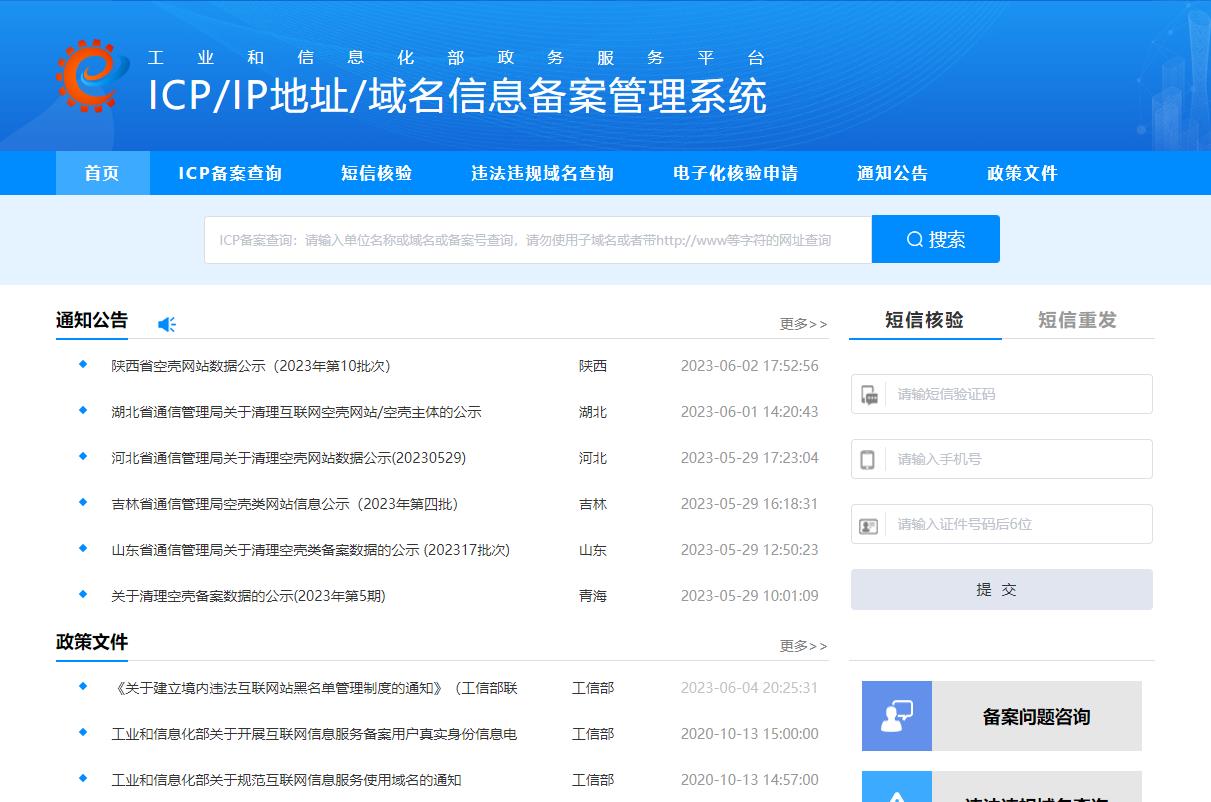Click the SMS code field icon
This screenshot has width=1211, height=802.
(869, 395)
